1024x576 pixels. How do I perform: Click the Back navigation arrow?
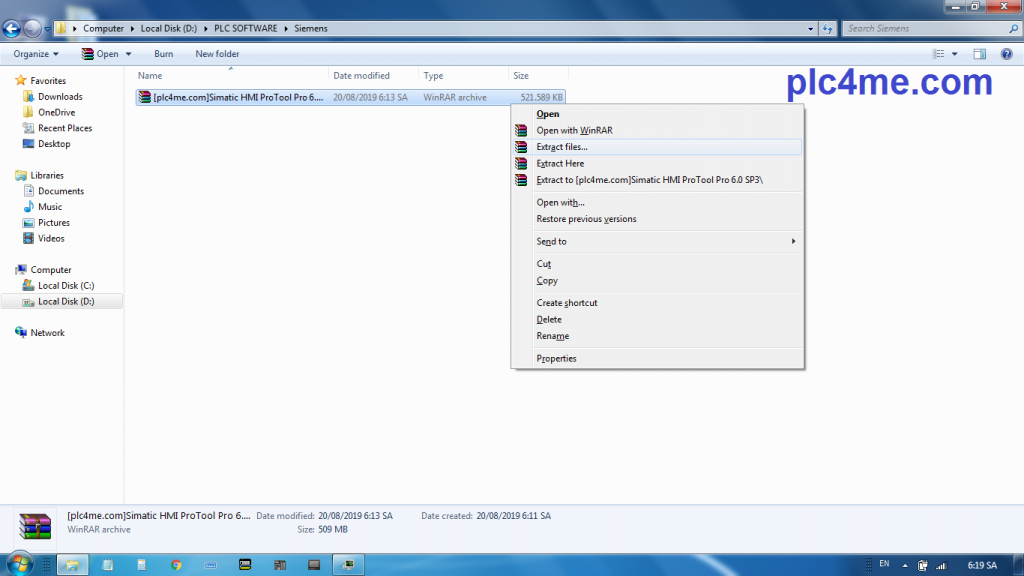13,29
